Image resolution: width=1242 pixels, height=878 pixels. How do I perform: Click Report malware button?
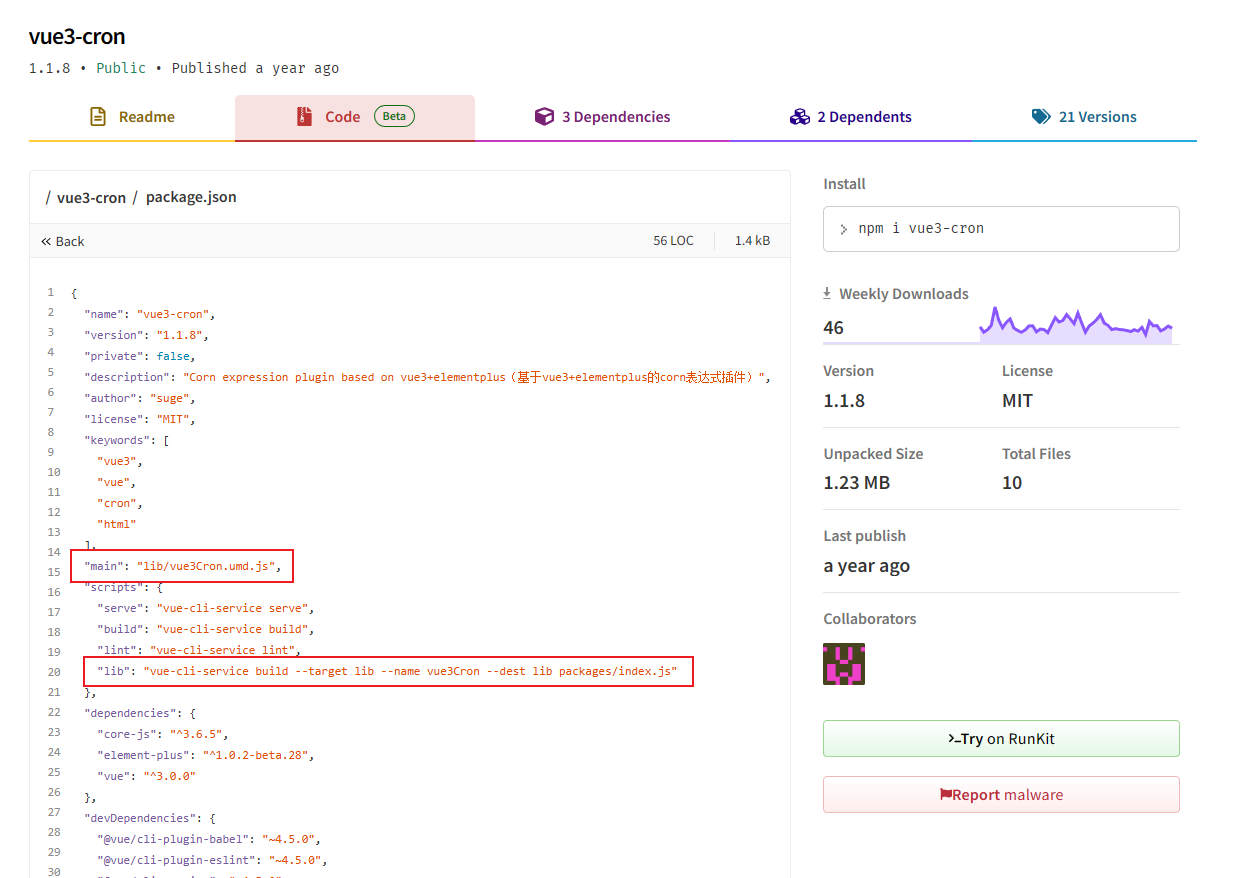1001,795
